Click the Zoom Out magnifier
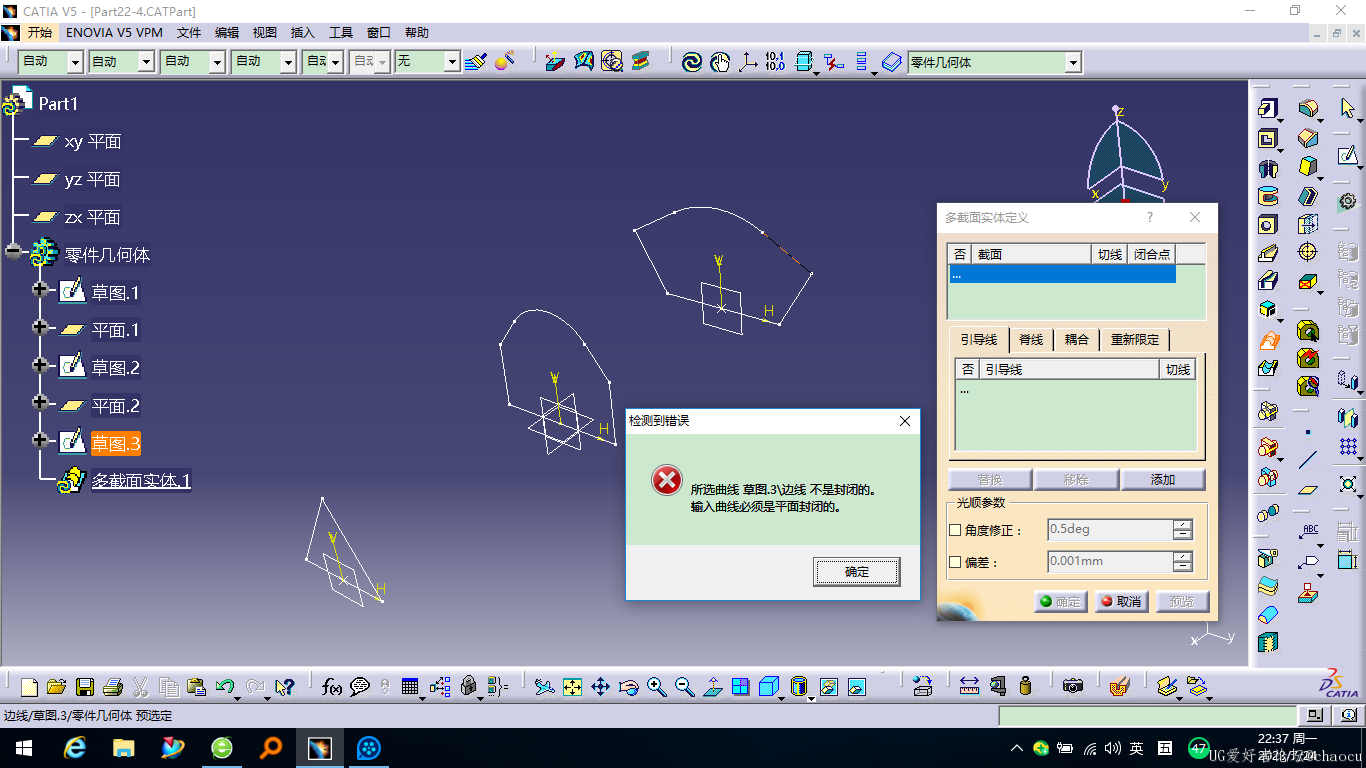 click(684, 687)
